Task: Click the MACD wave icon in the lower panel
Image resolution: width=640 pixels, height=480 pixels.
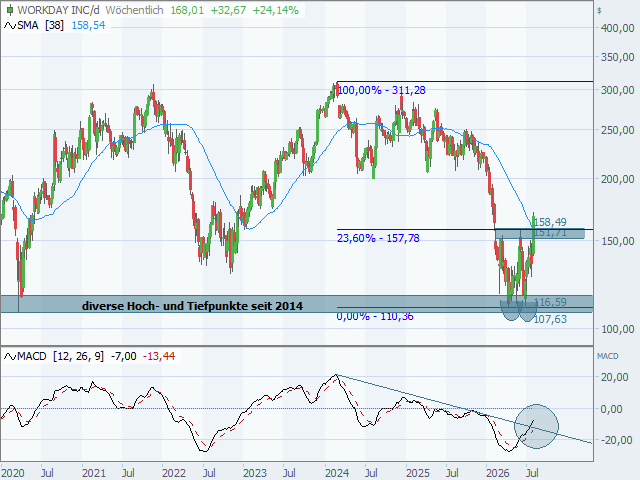Action: pyautogui.click(x=10, y=357)
